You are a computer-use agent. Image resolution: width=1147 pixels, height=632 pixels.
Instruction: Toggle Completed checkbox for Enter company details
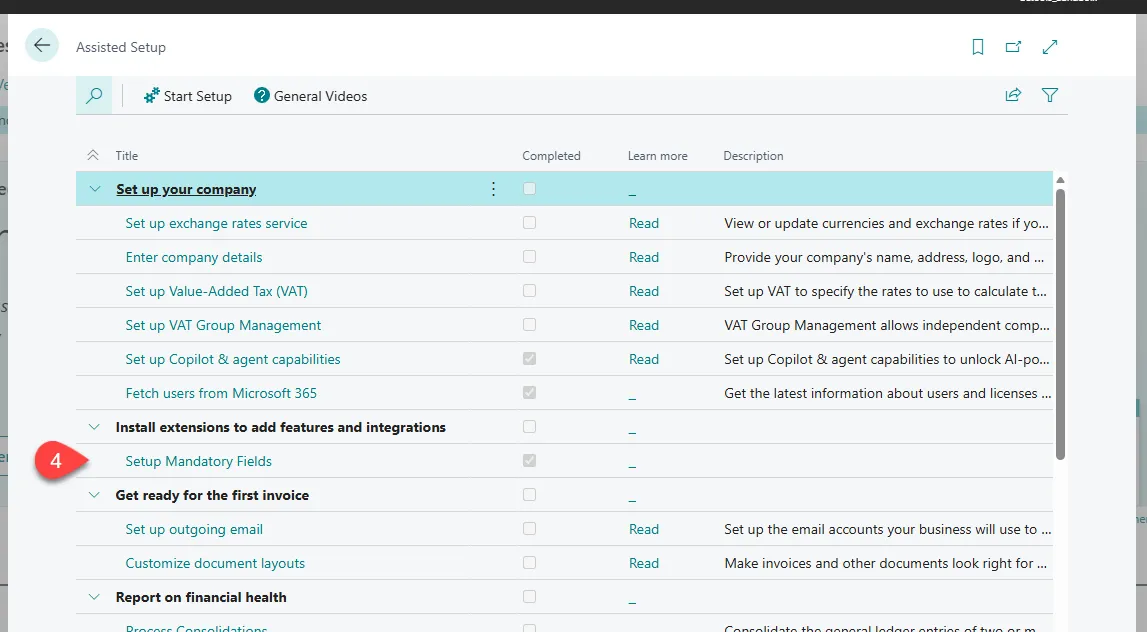[x=529, y=257]
